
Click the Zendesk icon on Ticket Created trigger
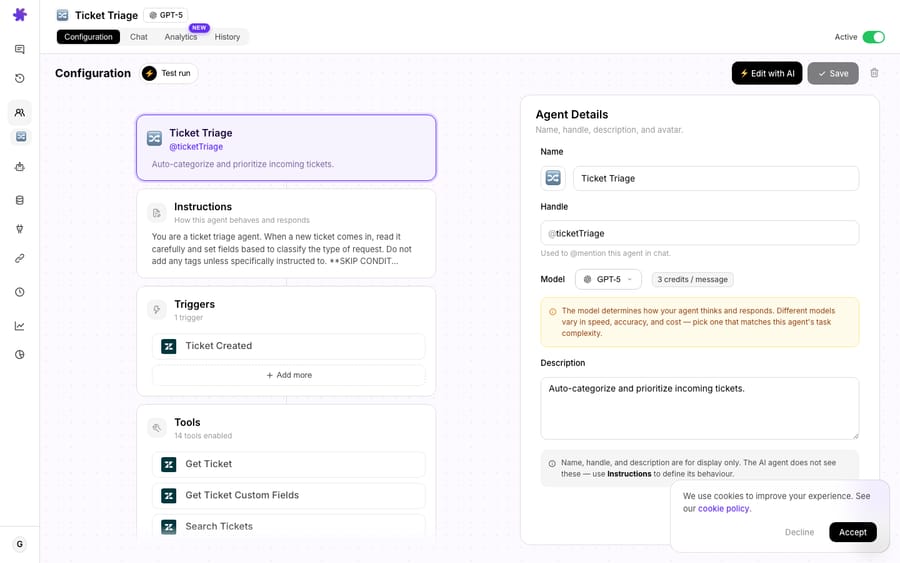[169, 346]
